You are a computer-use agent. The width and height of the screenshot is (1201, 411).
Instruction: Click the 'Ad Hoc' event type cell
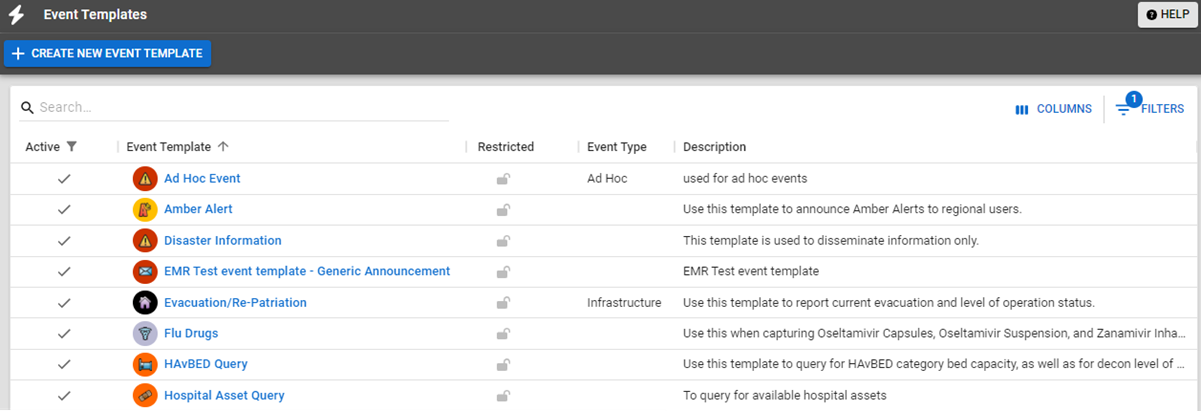click(607, 179)
